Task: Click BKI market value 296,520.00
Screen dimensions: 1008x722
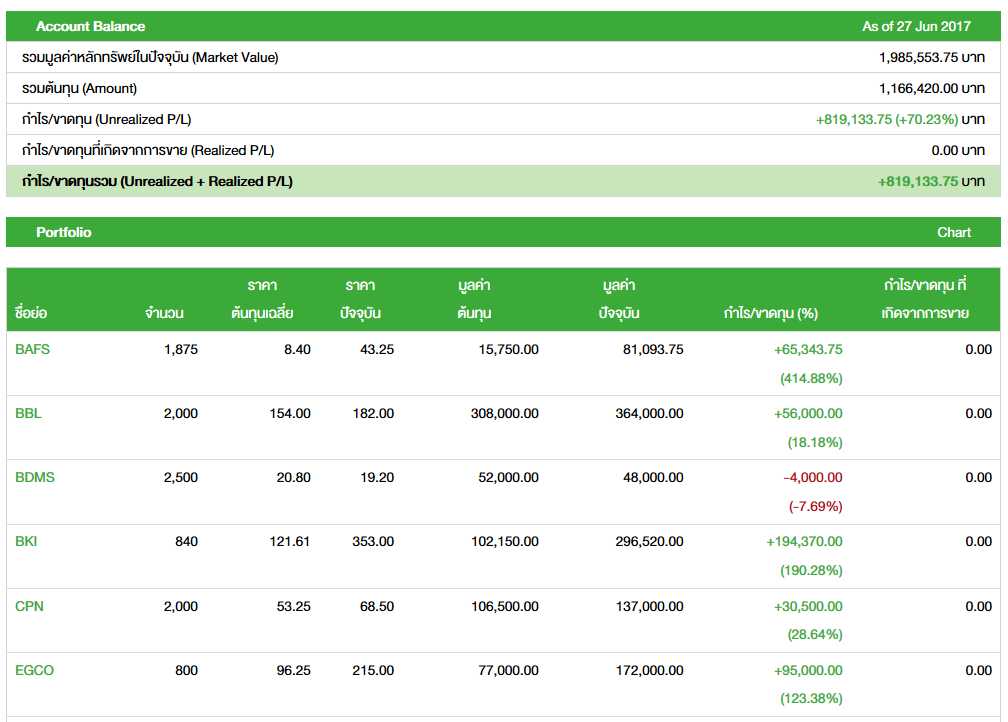Action: [649, 541]
